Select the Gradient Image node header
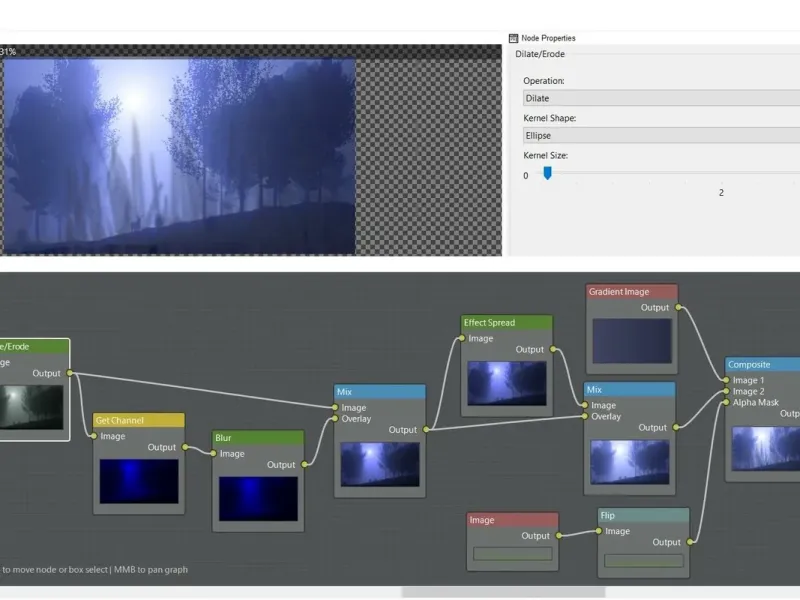800x600 pixels. pyautogui.click(x=631, y=292)
